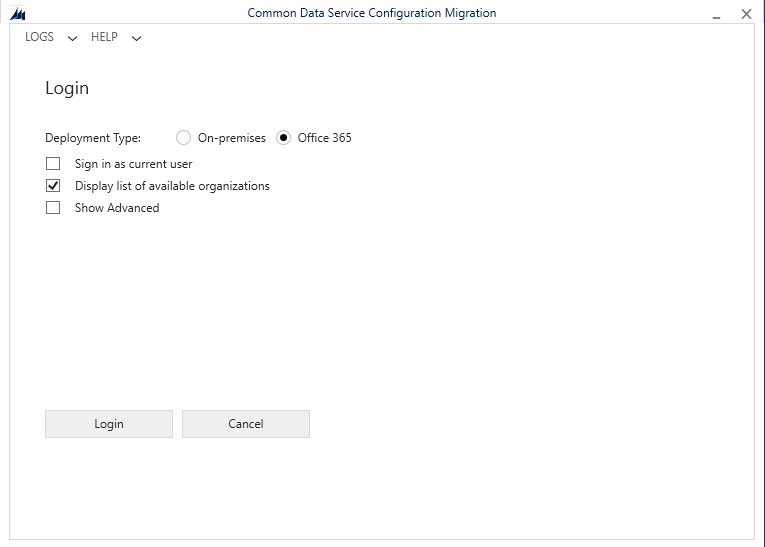765x547 pixels.
Task: Minimize the Configuration Migration window
Action: (x=717, y=15)
